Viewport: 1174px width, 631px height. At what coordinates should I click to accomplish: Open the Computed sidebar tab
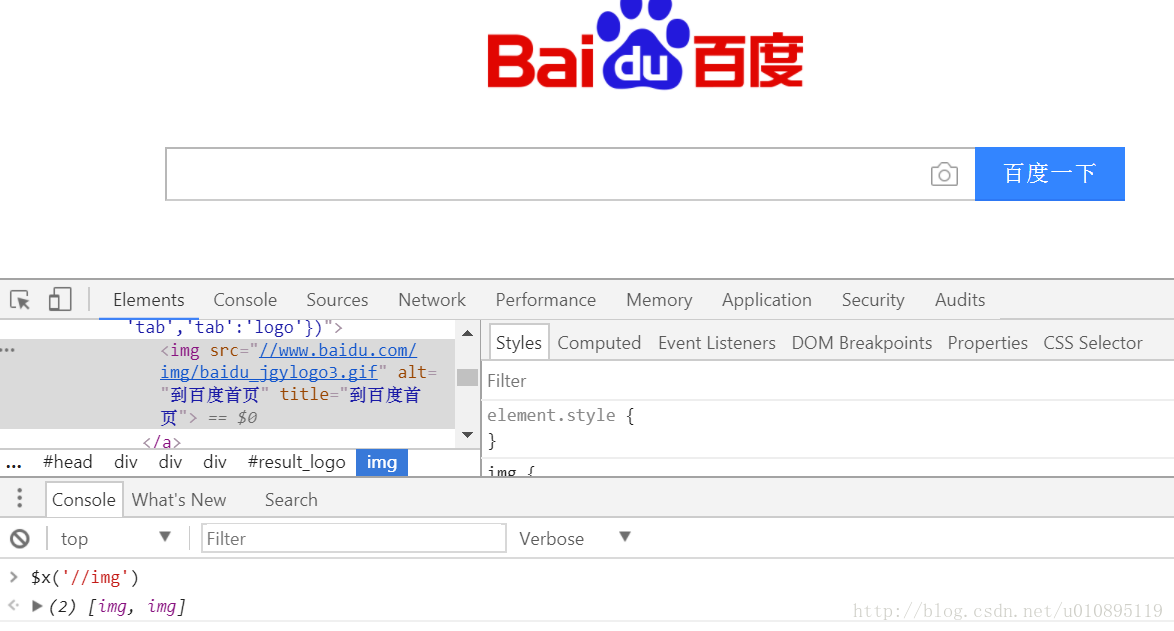coord(599,343)
